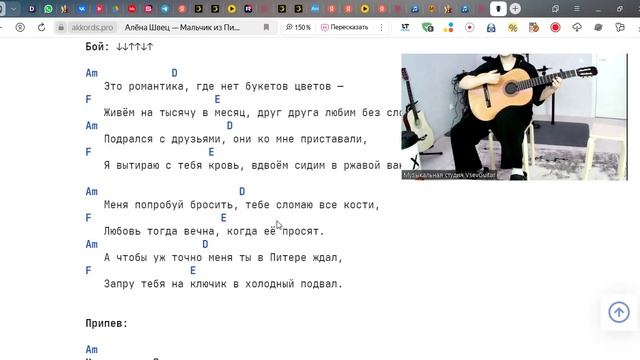Bookmark this page with the bookmark icon
The image size is (640, 360).
(x=266, y=27)
